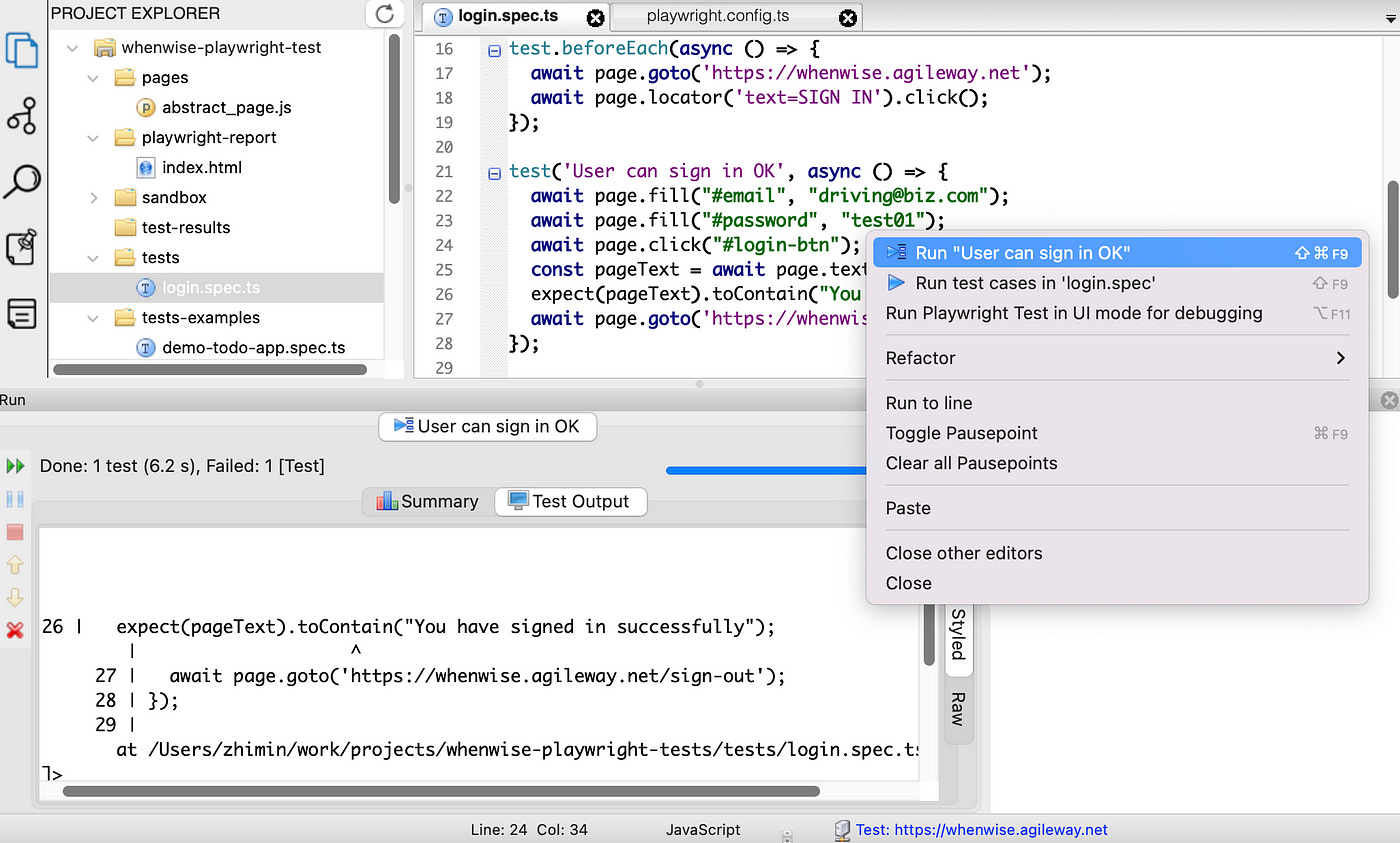Open the Test whenwise.agileway.net link
The height and width of the screenshot is (843, 1400).
coord(981,830)
